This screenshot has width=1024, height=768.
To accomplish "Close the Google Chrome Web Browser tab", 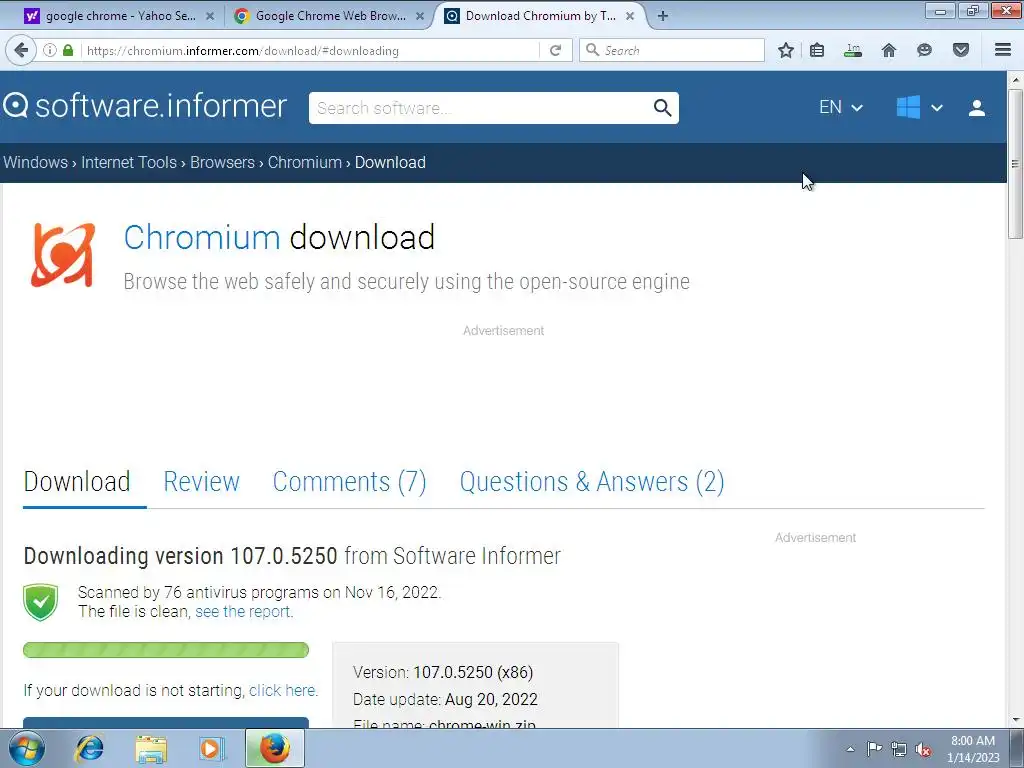I will (x=420, y=16).
